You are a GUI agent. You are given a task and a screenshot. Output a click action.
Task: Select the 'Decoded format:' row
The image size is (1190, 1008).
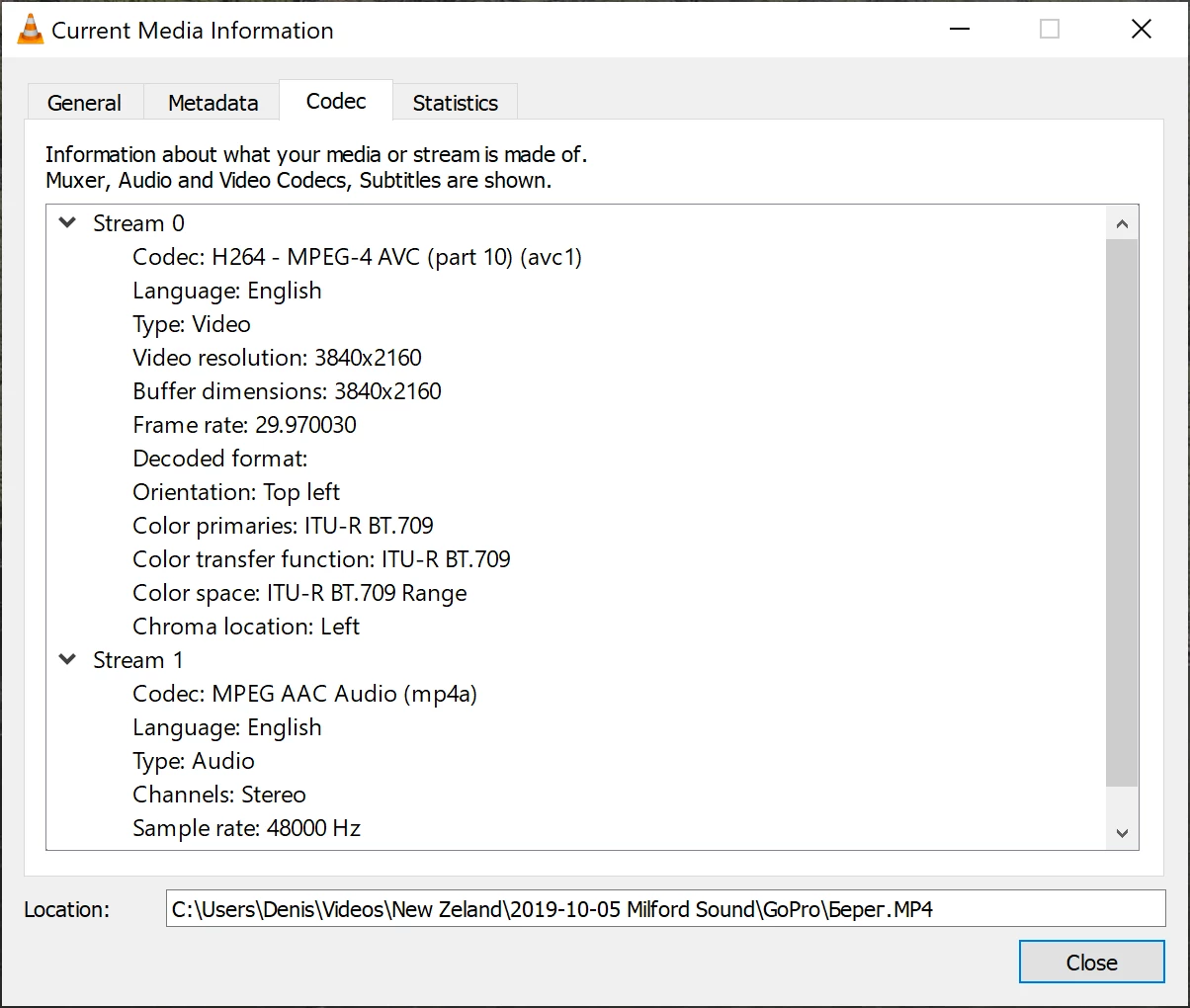(x=220, y=459)
